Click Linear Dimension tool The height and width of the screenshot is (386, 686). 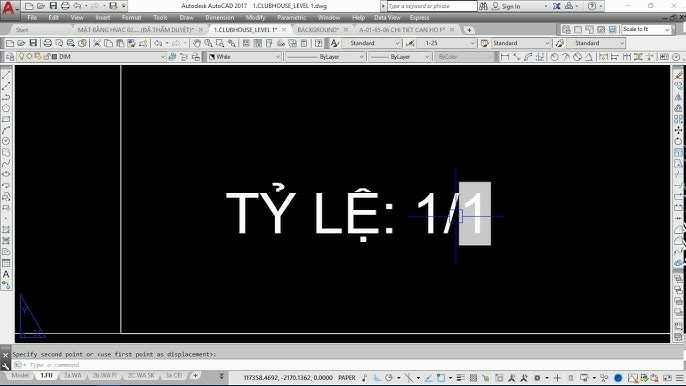pyautogui.click(x=505, y=57)
